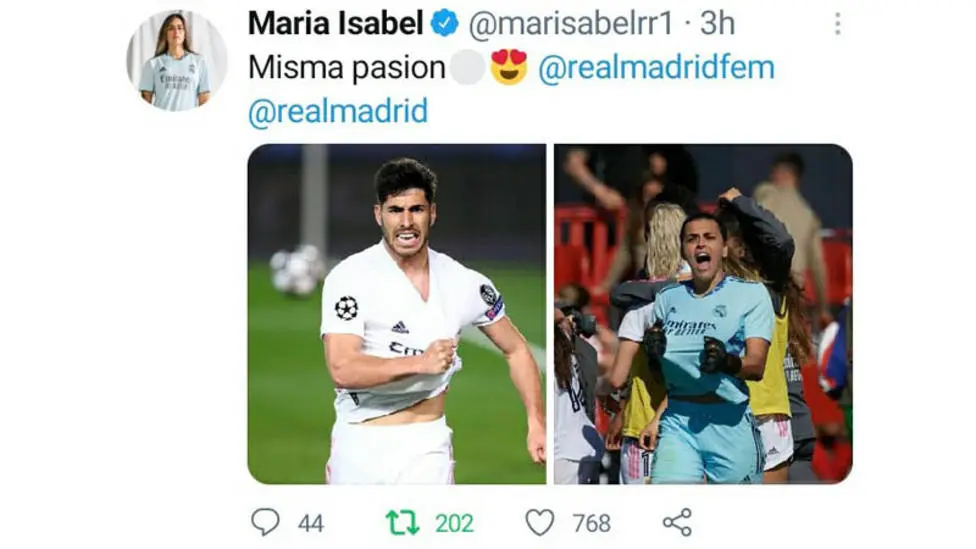
Task: Like the tweet with heart icon
Action: pos(540,522)
